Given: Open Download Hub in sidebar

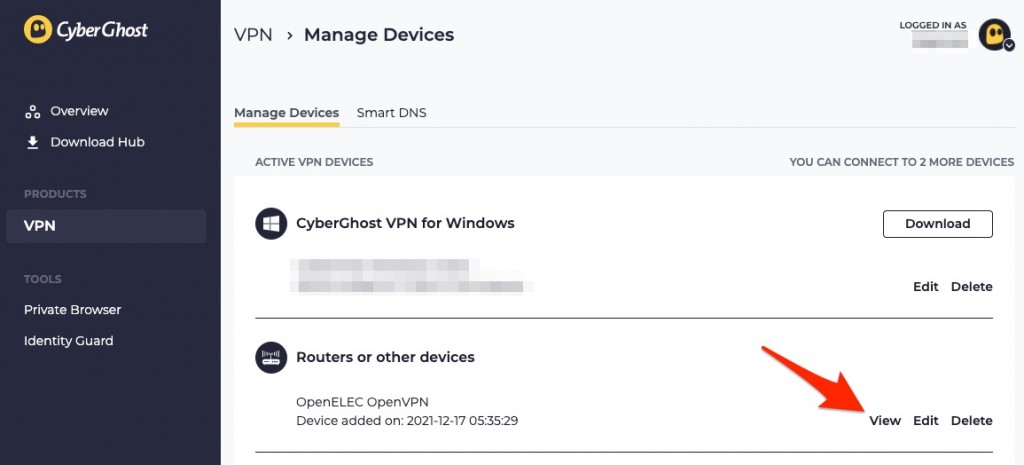Looking at the screenshot, I should tap(97, 142).
